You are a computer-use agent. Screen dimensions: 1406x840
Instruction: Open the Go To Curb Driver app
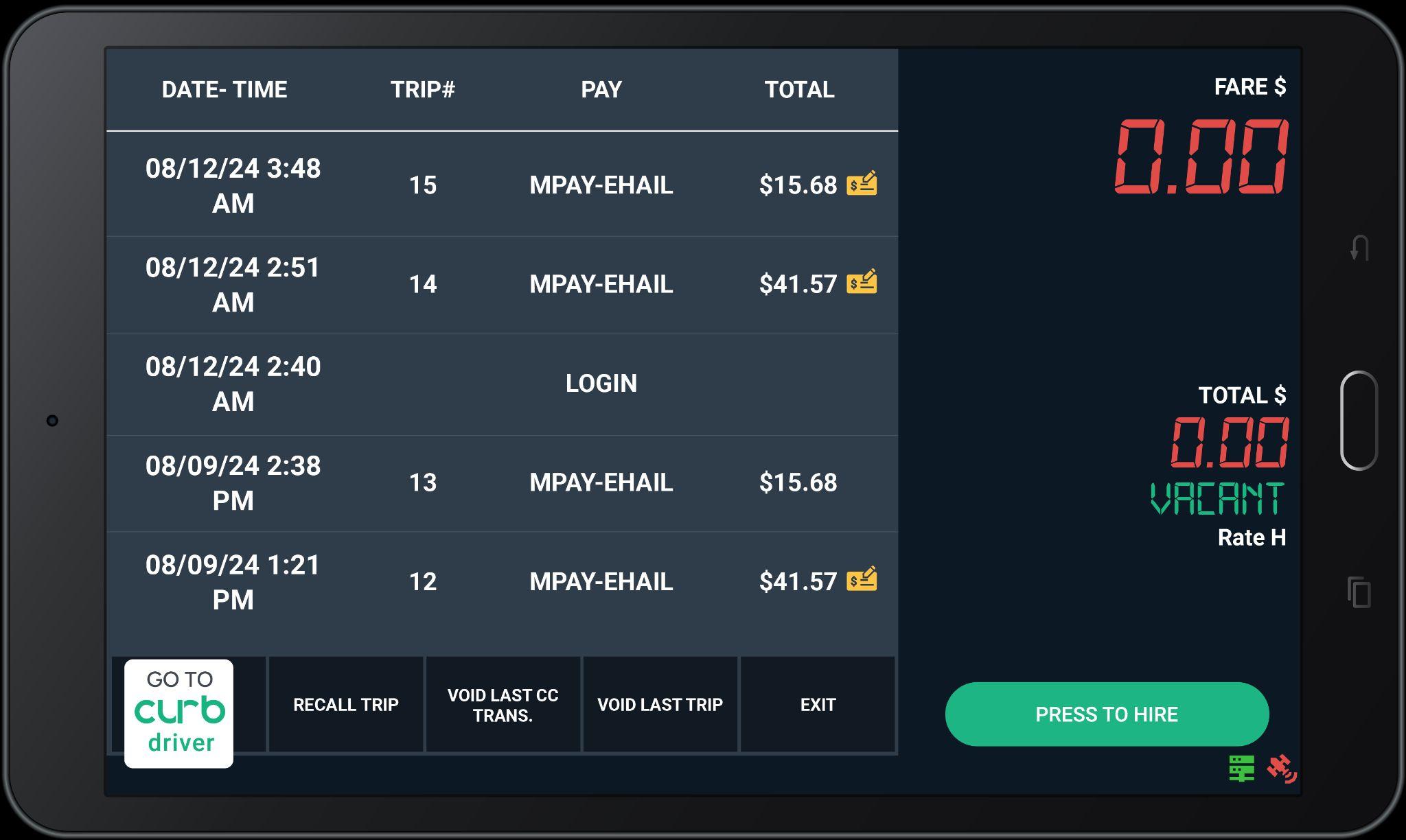[x=178, y=713]
